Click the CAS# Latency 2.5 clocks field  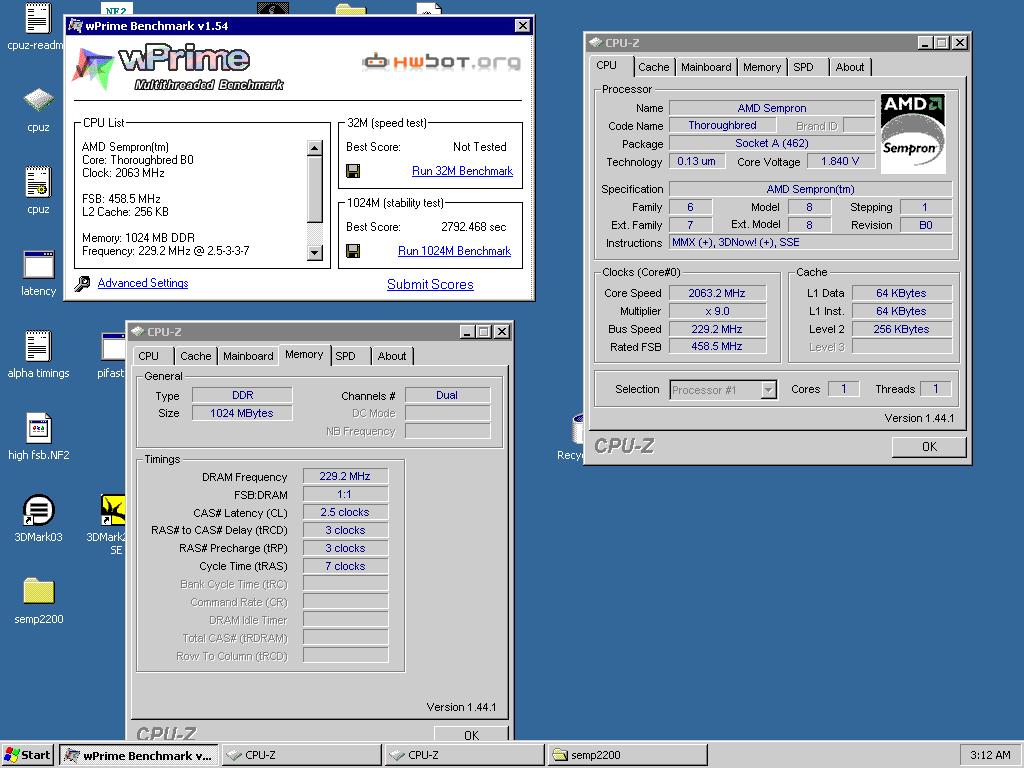tap(345, 513)
